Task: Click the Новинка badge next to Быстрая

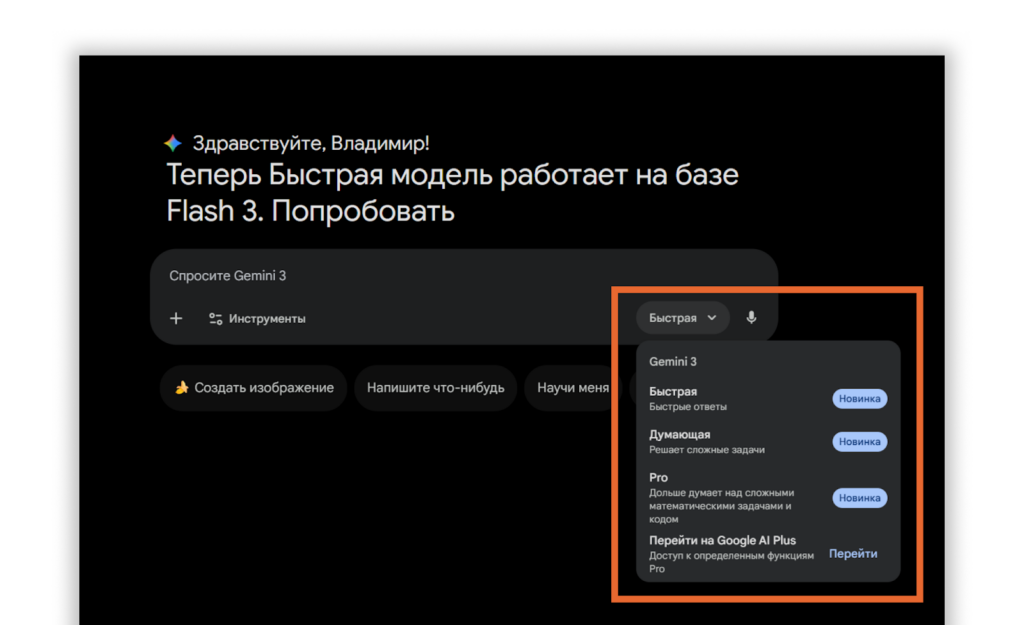Action: pos(859,399)
